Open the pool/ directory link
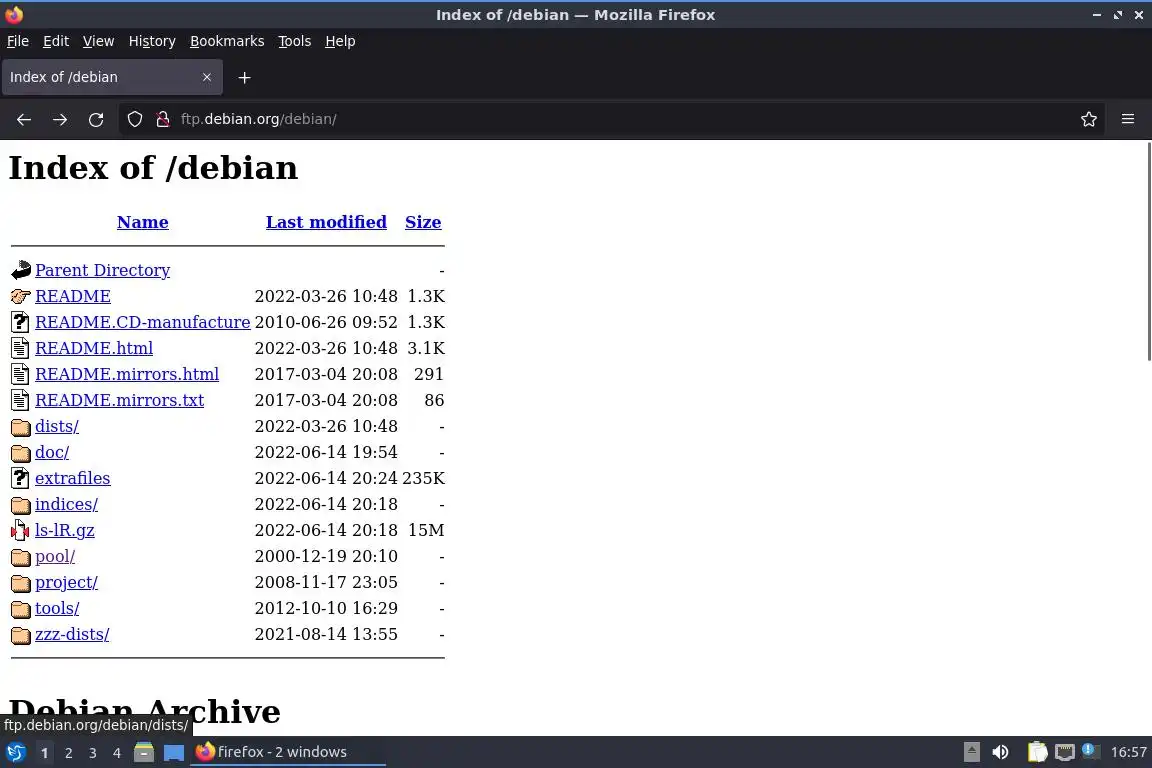1152x768 pixels. pyautogui.click(x=55, y=556)
